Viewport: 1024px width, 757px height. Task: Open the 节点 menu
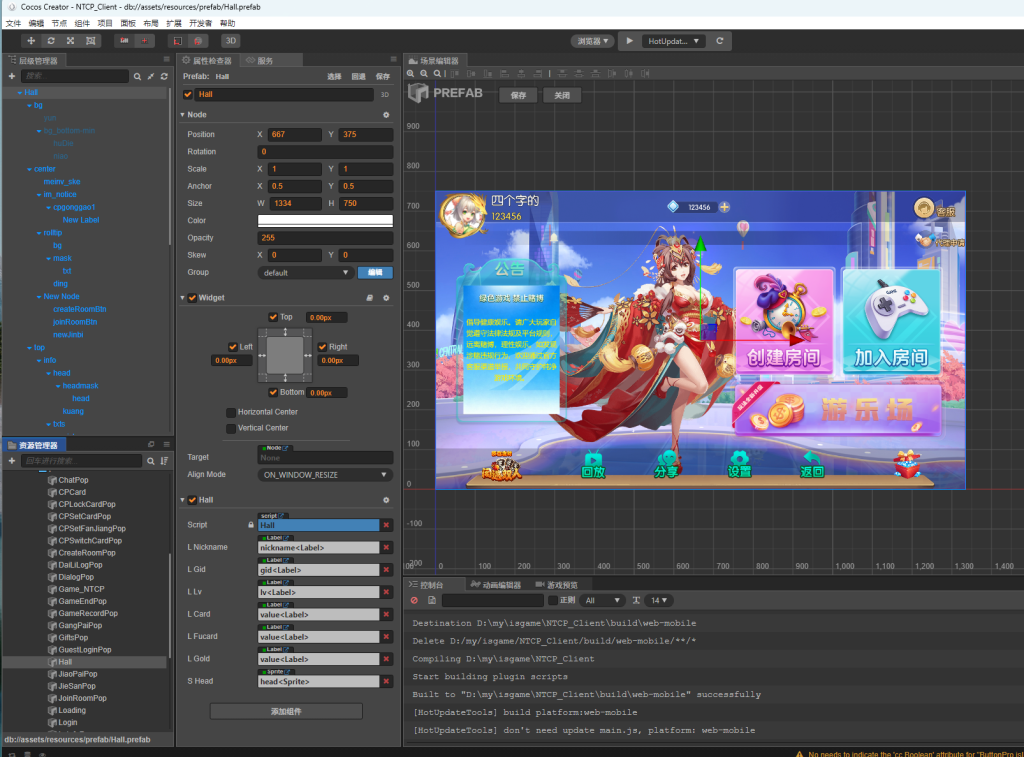click(x=59, y=24)
